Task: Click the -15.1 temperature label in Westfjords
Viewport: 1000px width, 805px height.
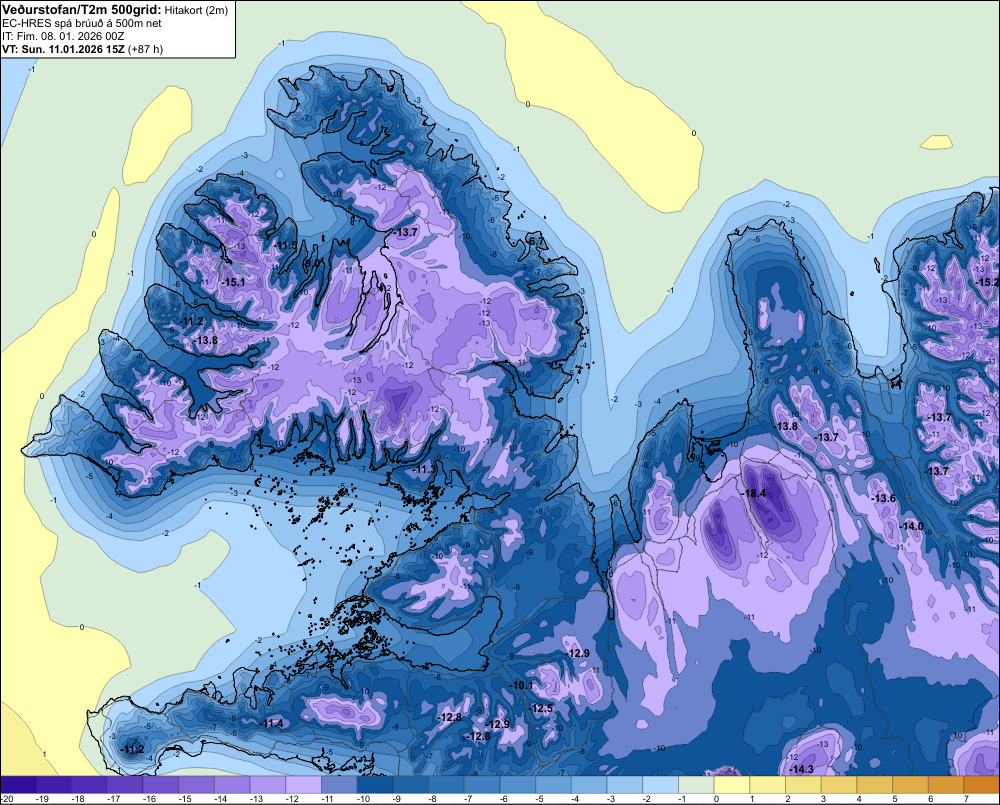Action: tap(233, 281)
